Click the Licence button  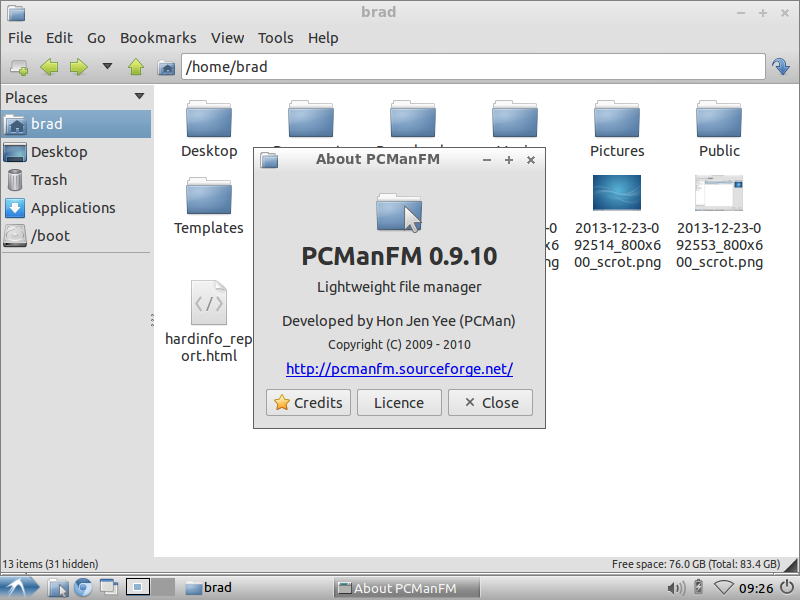pos(399,403)
